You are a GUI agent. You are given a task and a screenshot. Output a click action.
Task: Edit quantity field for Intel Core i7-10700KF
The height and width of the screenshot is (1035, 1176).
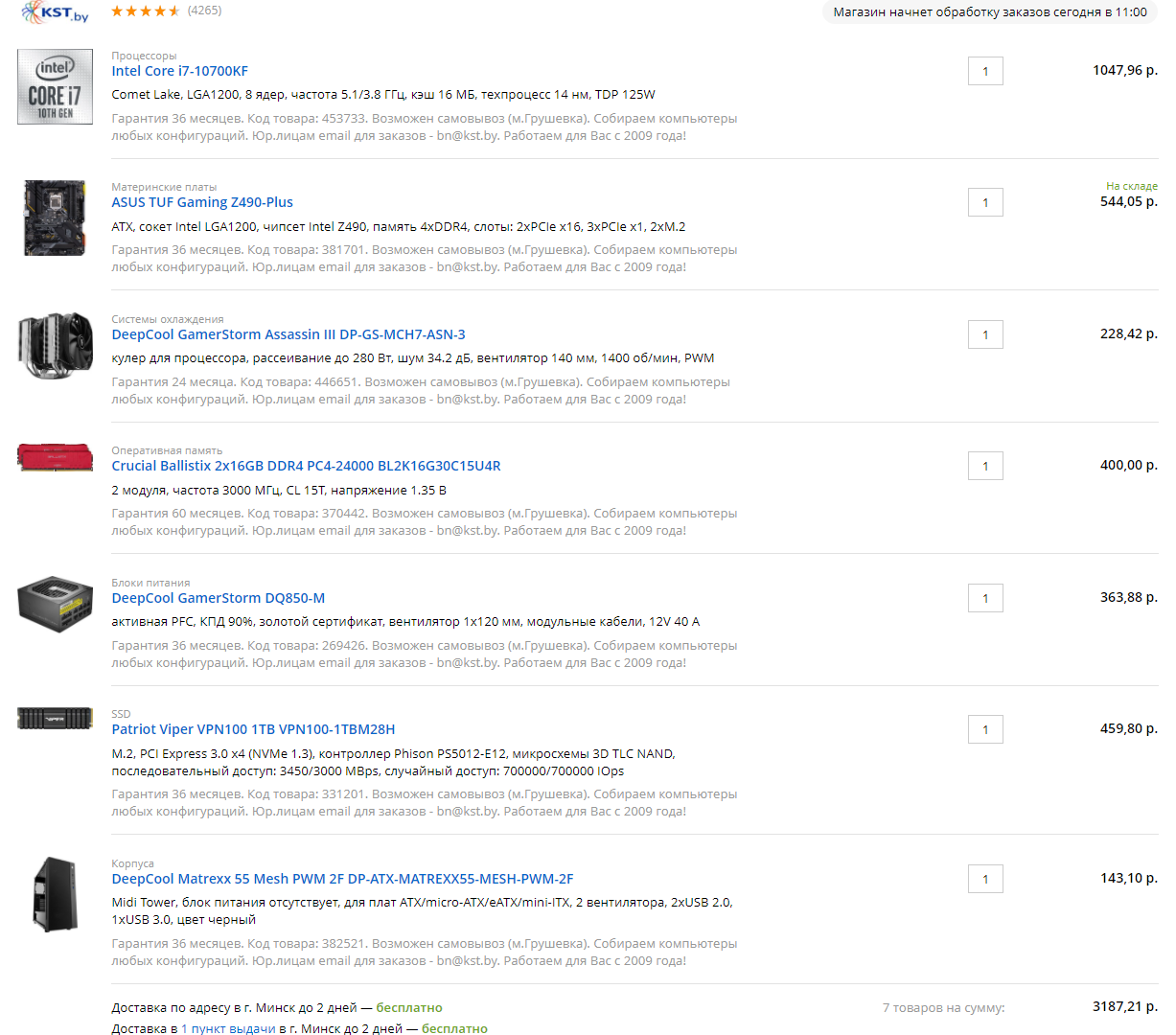(985, 71)
